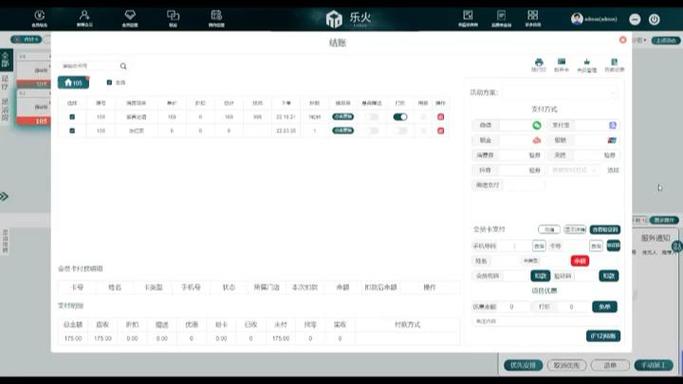Open the middle icon right of the logo
The height and width of the screenshot is (384, 683).
(501, 18)
